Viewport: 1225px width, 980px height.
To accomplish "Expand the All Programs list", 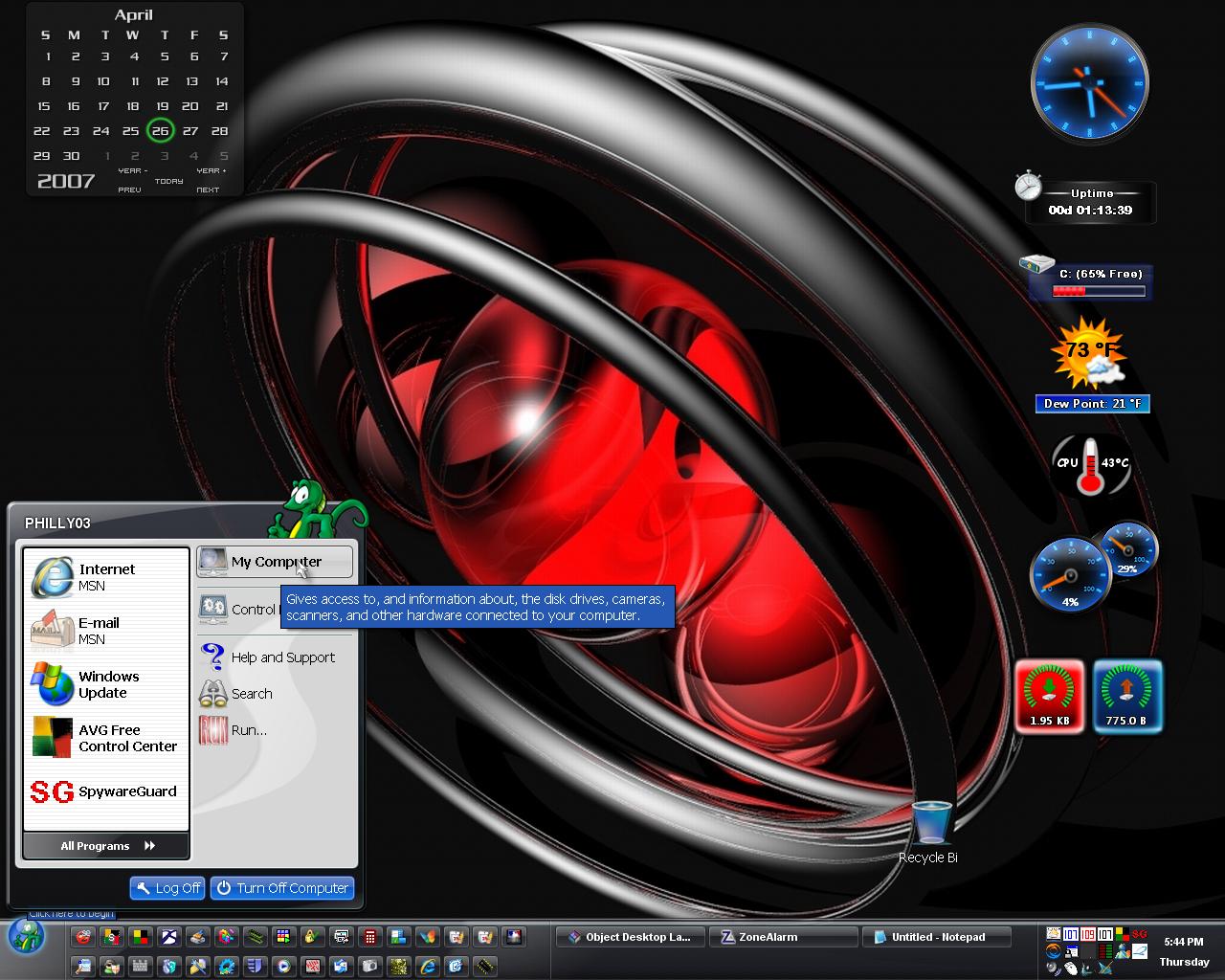I will [x=106, y=845].
